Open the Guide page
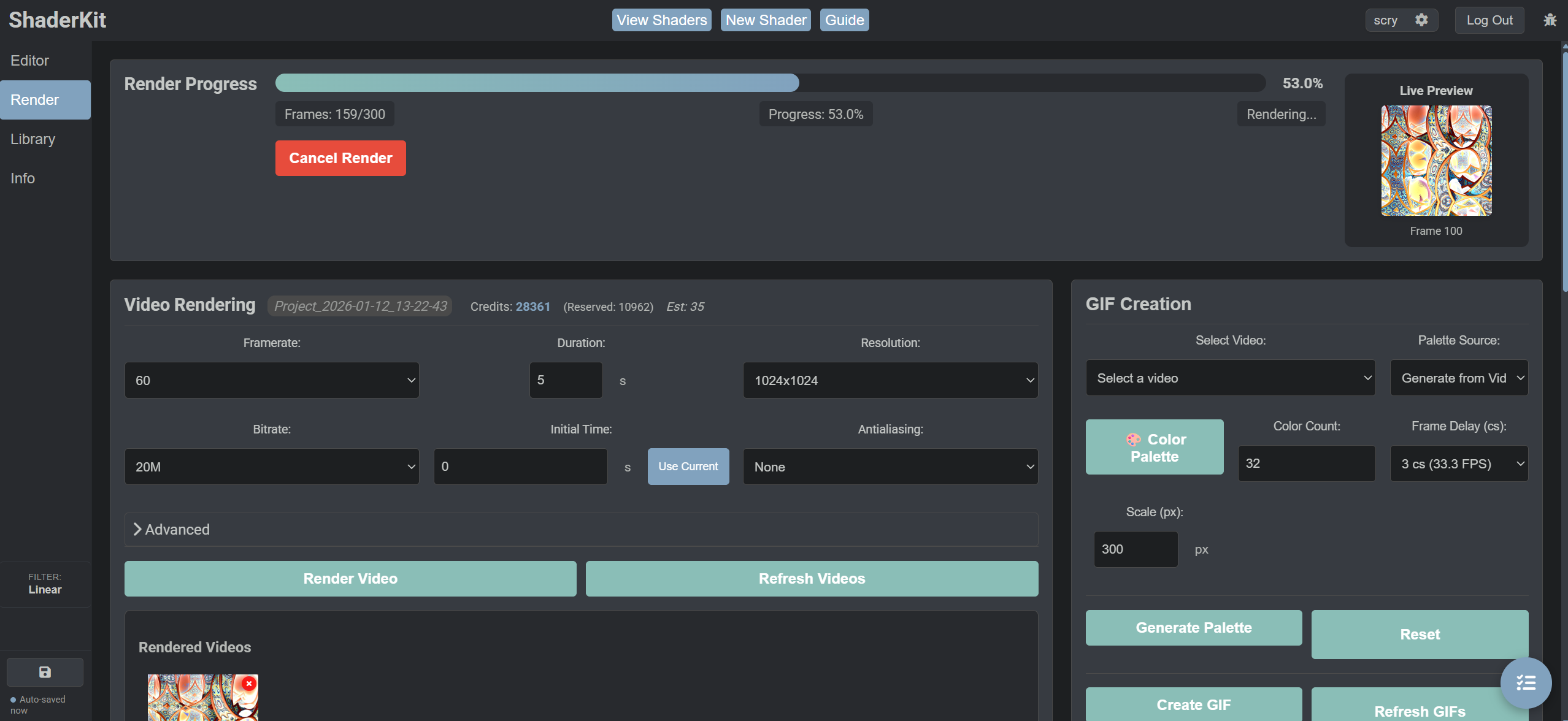Screen dimensions: 1568x721 (844, 20)
